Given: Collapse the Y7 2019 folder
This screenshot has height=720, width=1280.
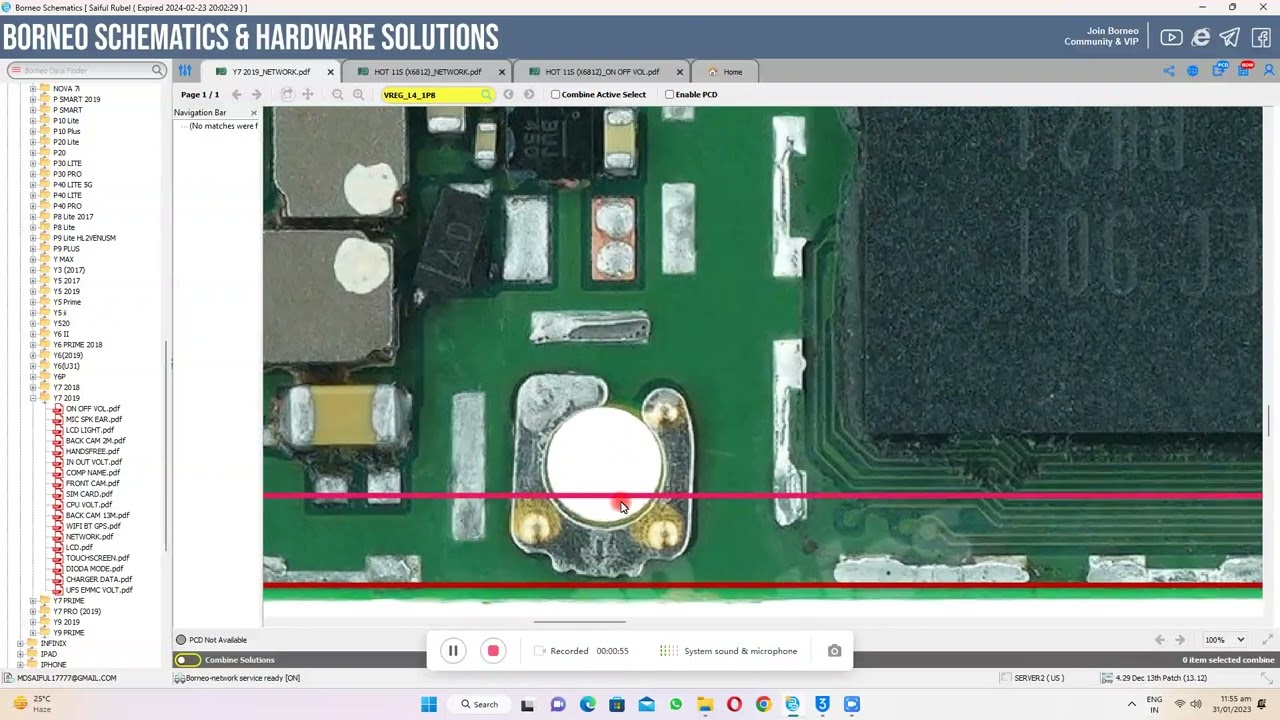Looking at the screenshot, I should [32, 398].
